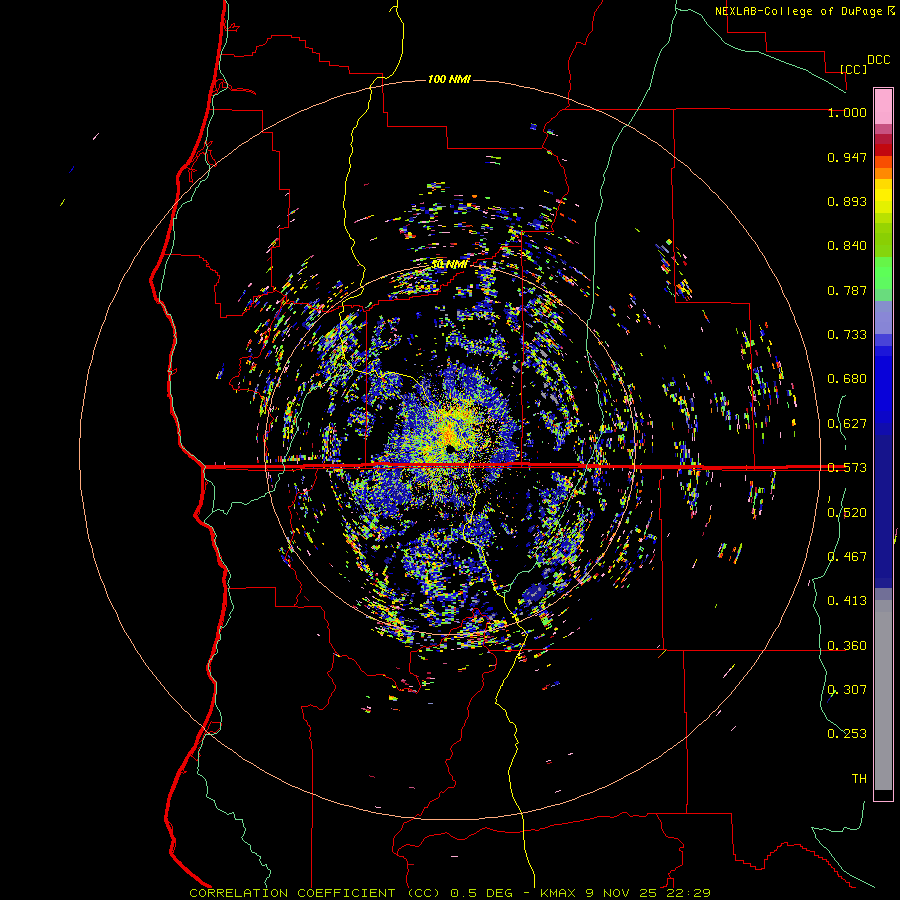Screen dimensions: 900x900
Task: Click the 0.680 scale value
Action: click(x=847, y=379)
